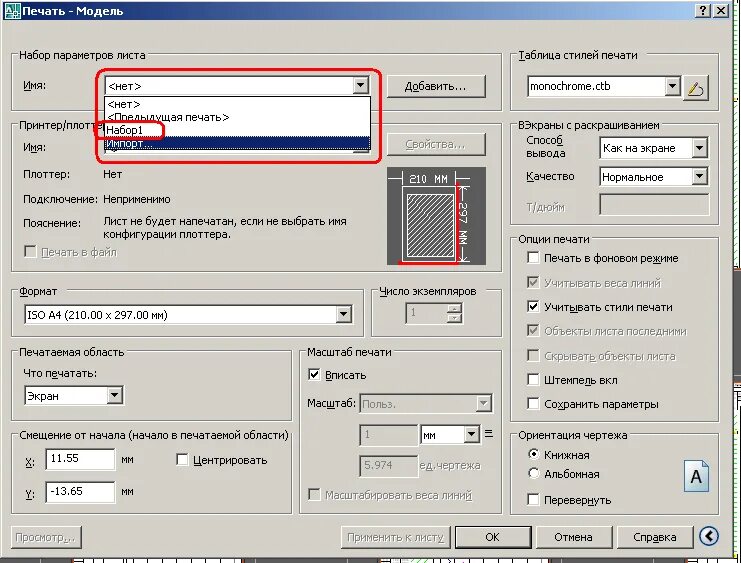
Task: Click the 'Добавить...' button
Action: tap(436, 87)
